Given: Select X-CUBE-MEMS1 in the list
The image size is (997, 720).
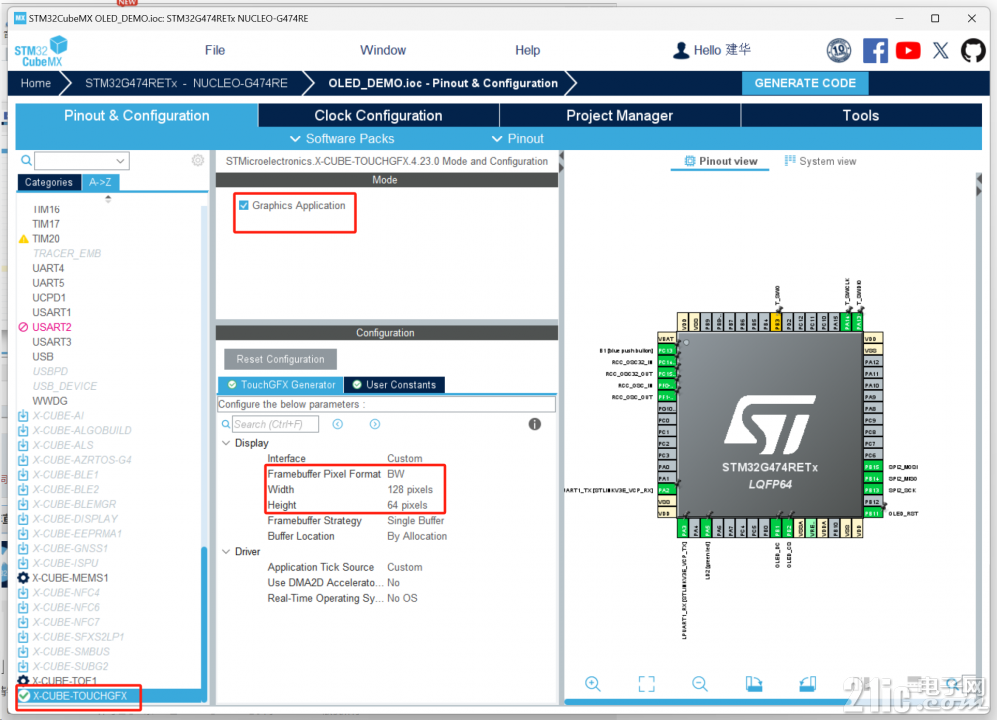Looking at the screenshot, I should 71,578.
